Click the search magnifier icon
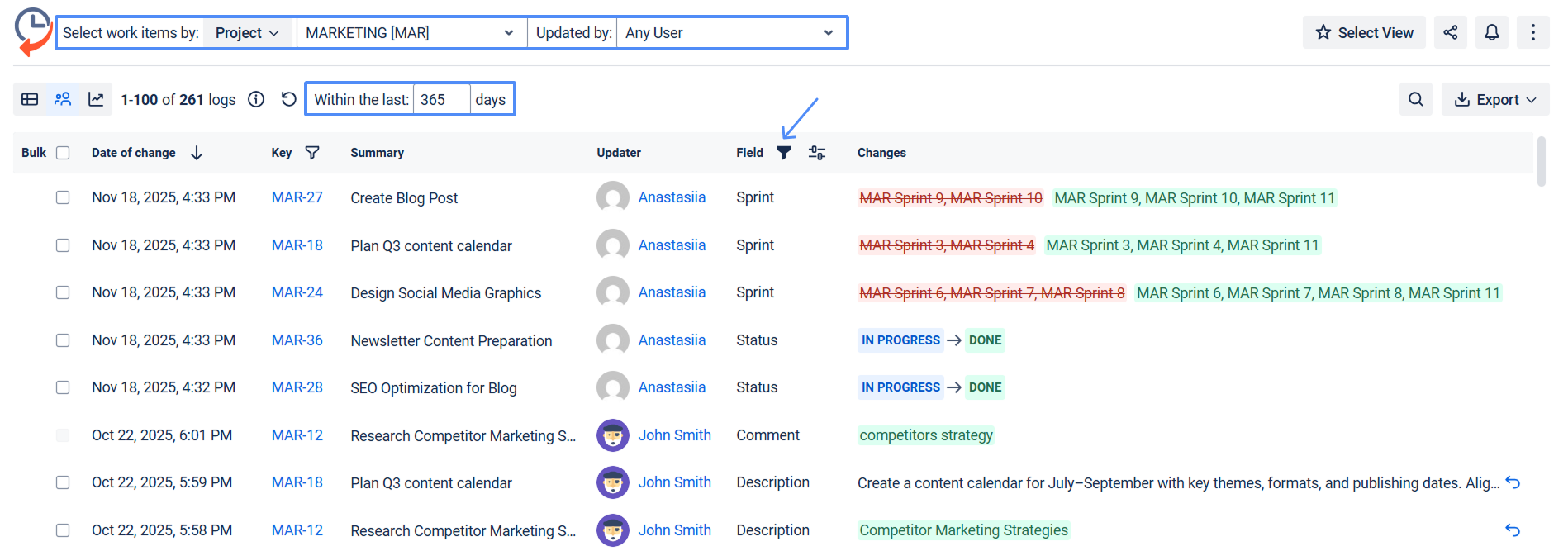Viewport: 1568px width, 551px height. point(1415,99)
